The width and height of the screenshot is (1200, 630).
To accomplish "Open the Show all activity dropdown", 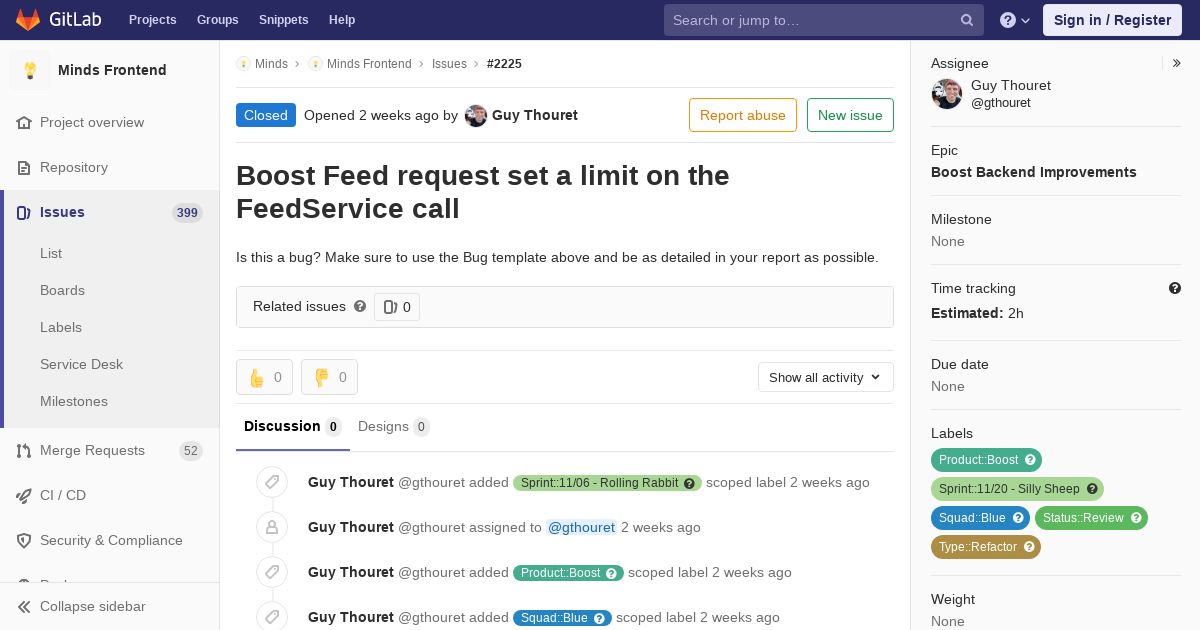I will click(826, 377).
